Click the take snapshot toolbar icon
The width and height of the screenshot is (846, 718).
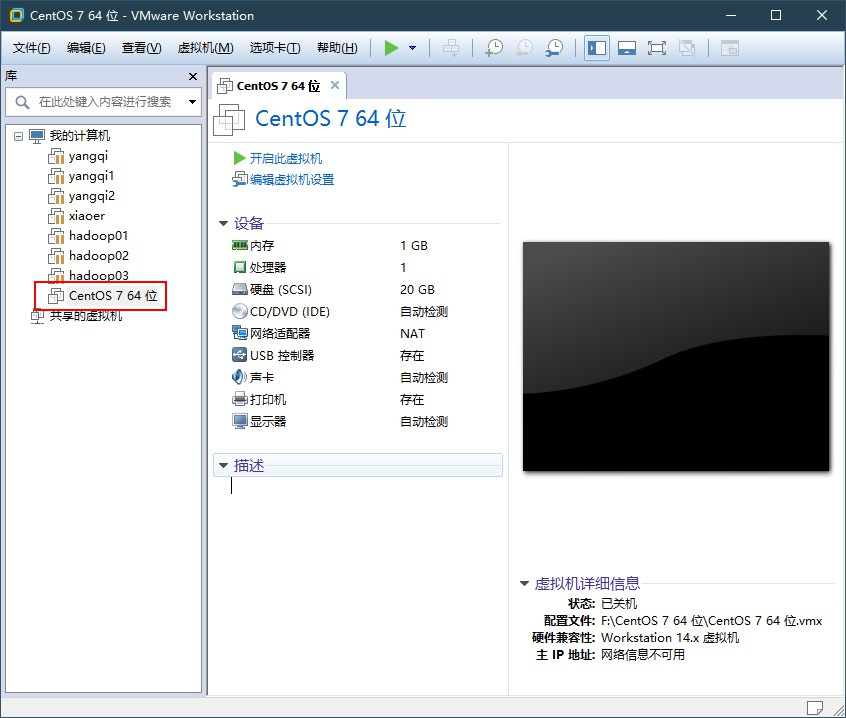[494, 48]
